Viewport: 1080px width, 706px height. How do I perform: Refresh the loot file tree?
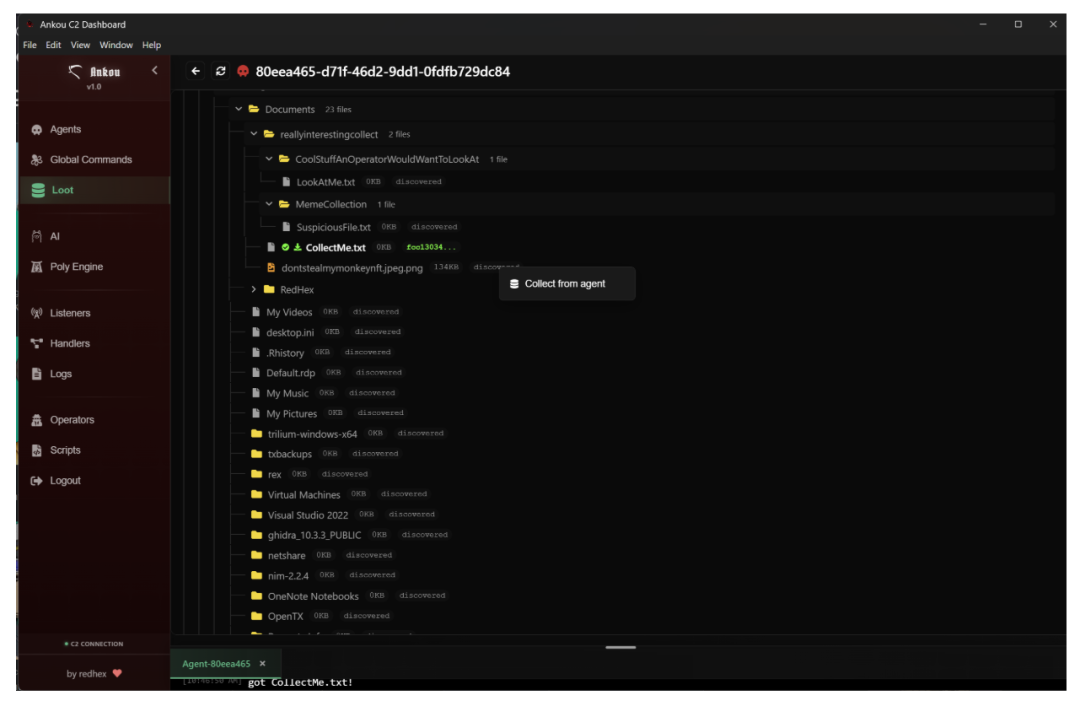pos(220,71)
